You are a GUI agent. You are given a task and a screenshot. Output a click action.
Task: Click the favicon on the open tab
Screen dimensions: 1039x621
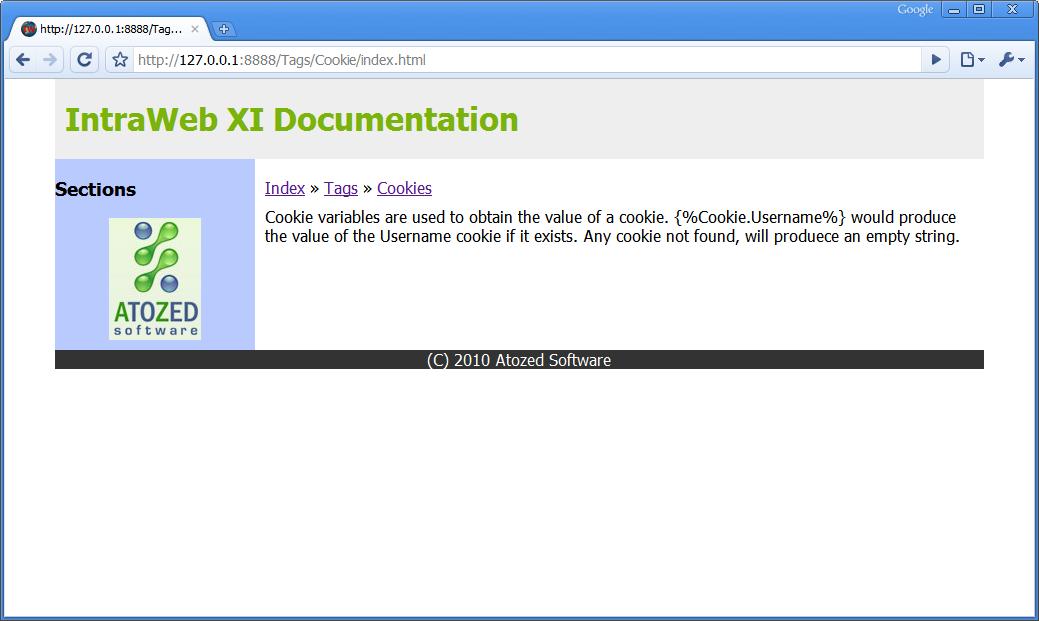coord(29,29)
